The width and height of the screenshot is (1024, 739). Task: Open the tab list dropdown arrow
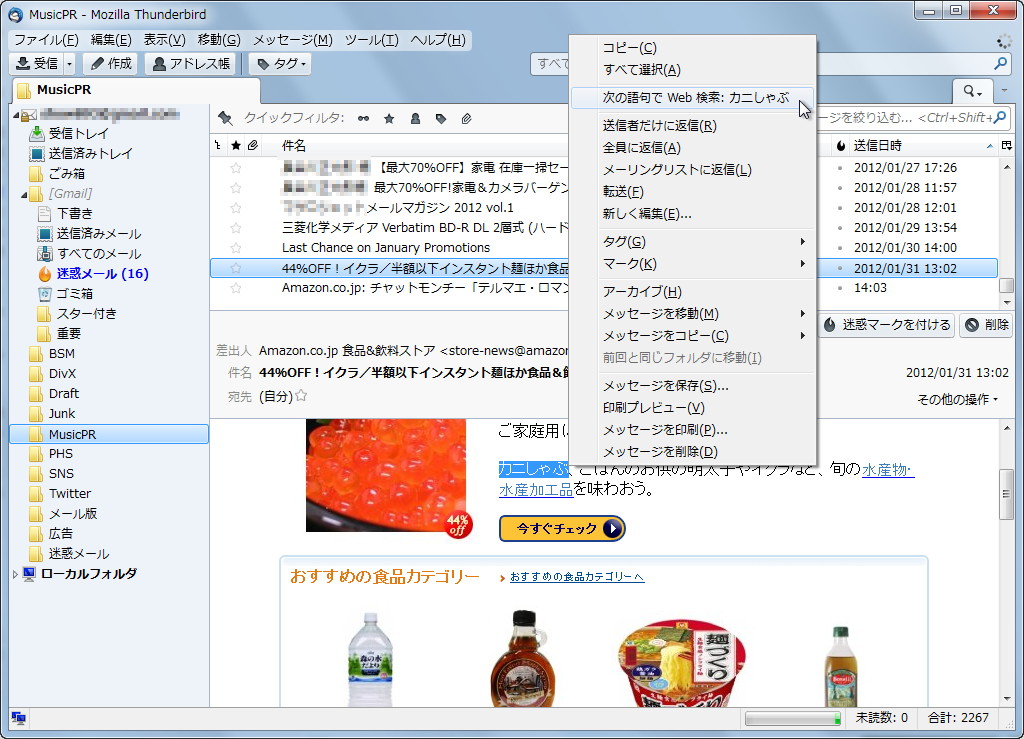(1004, 91)
